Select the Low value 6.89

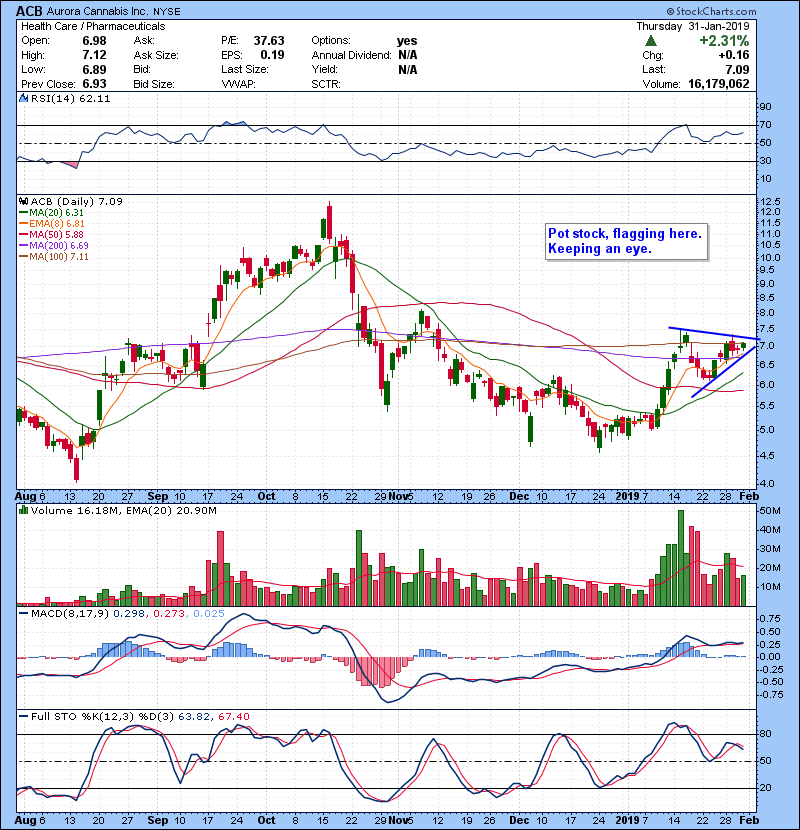click(94, 69)
